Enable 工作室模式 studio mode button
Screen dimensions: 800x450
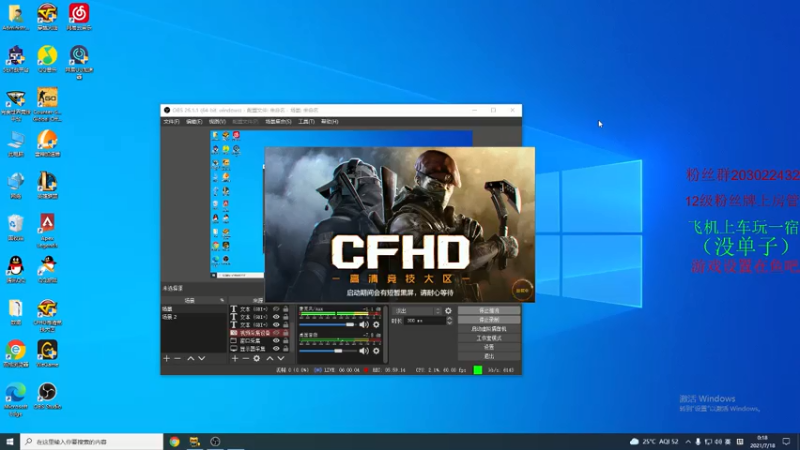pos(489,338)
